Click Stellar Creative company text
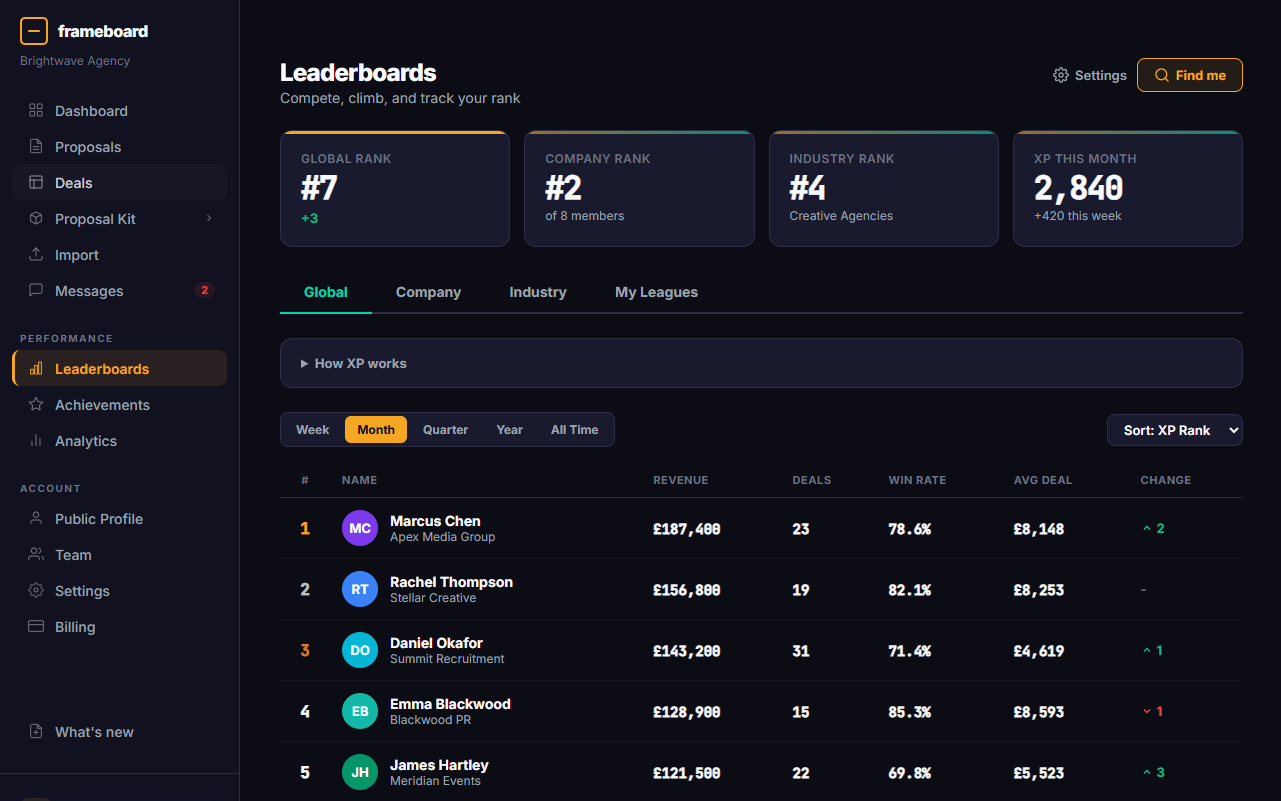This screenshot has width=1281, height=801. (433, 598)
